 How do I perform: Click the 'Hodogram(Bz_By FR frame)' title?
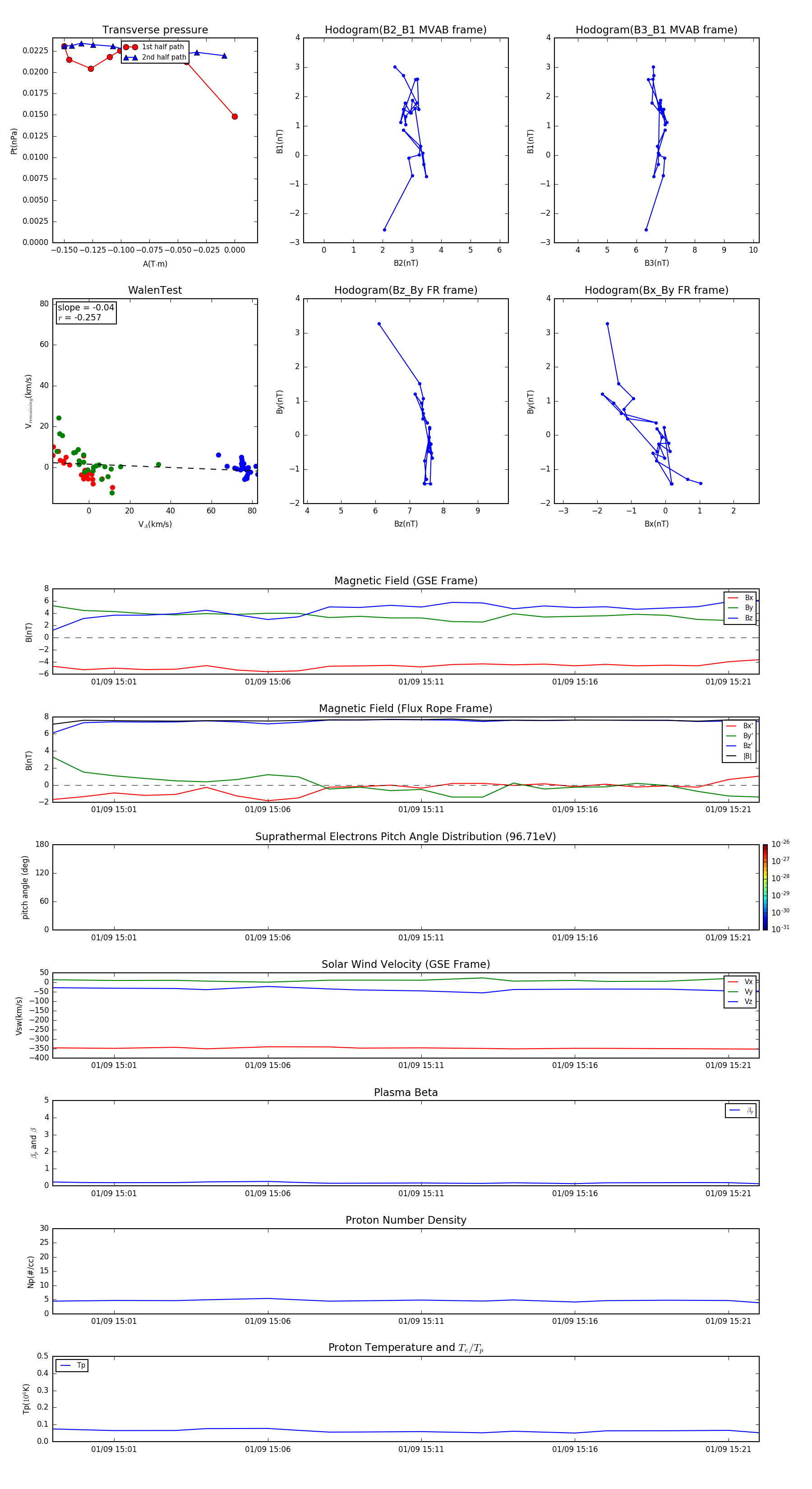coord(406,290)
